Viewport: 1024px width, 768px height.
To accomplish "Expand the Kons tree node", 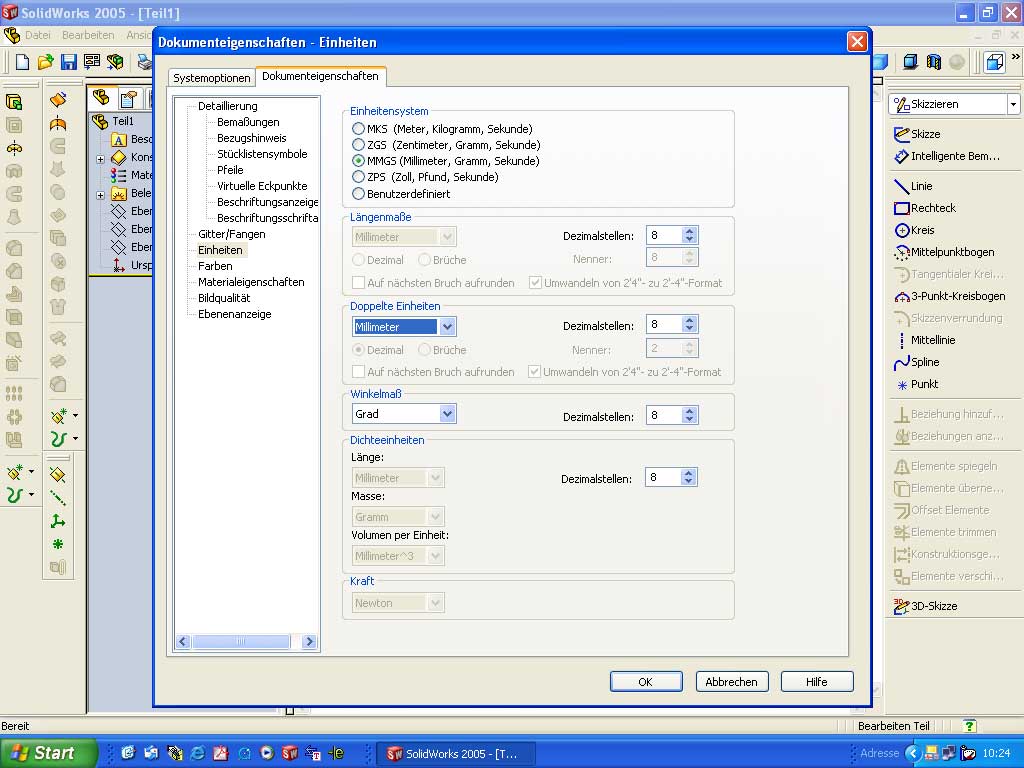I will click(x=101, y=159).
